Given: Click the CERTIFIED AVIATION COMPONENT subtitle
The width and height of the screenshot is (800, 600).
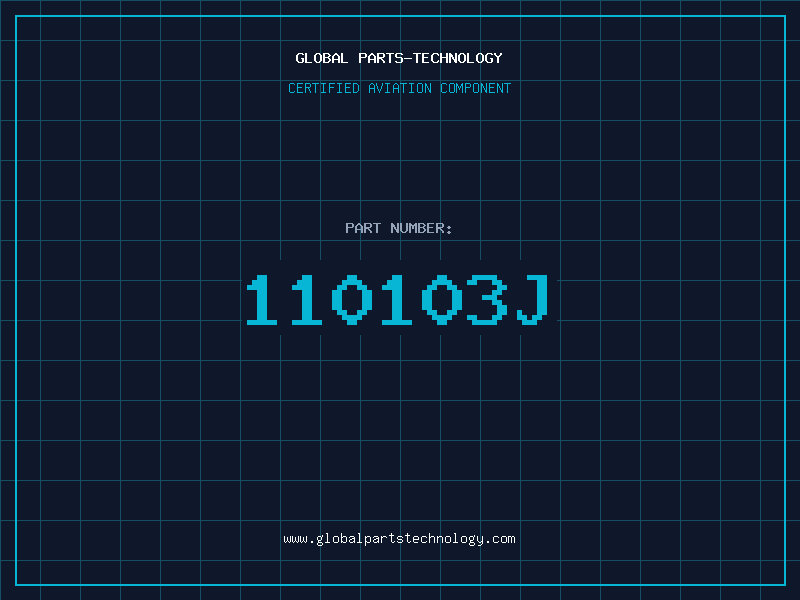Looking at the screenshot, I should (x=399, y=88).
